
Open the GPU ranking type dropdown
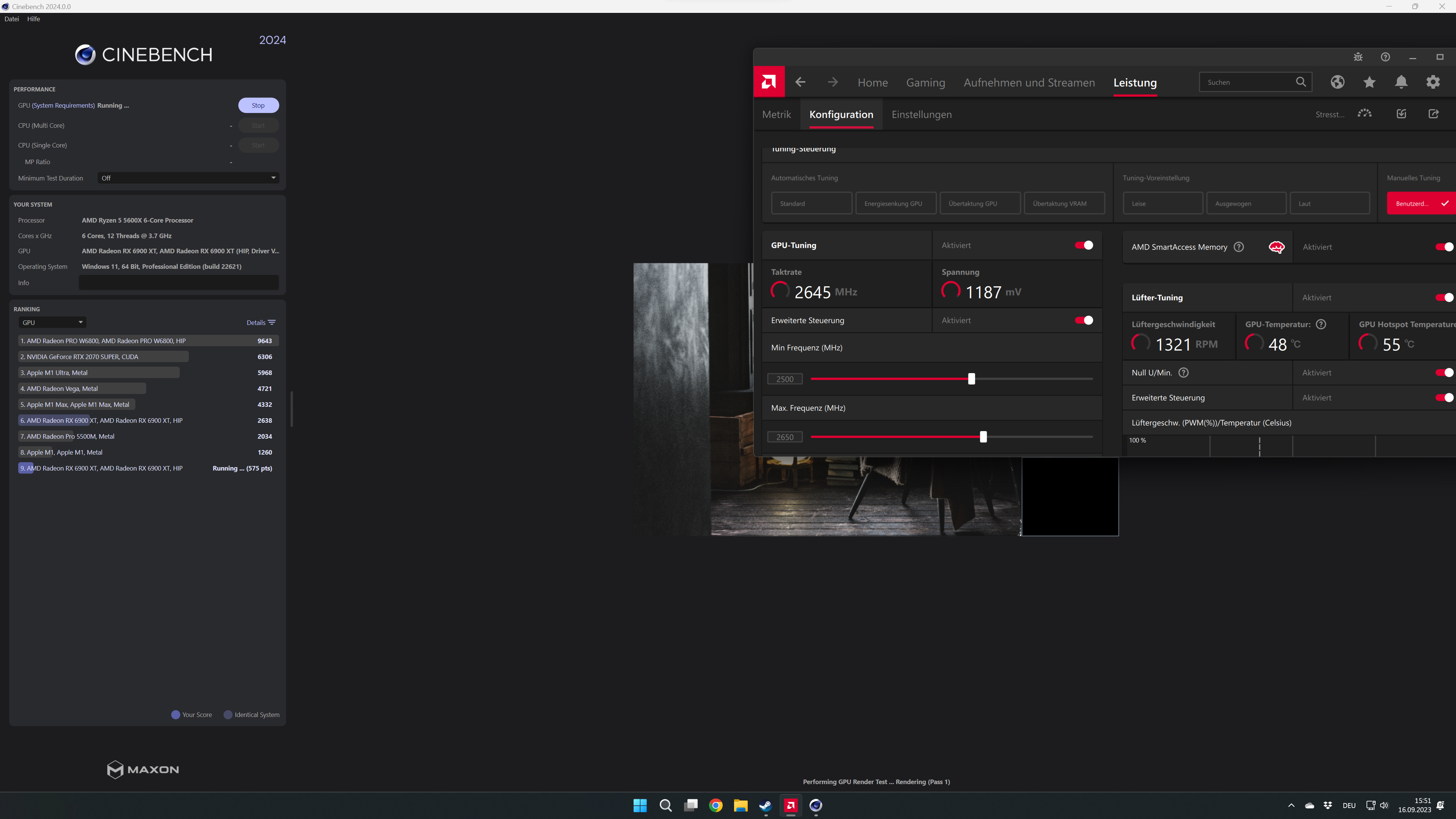[52, 322]
